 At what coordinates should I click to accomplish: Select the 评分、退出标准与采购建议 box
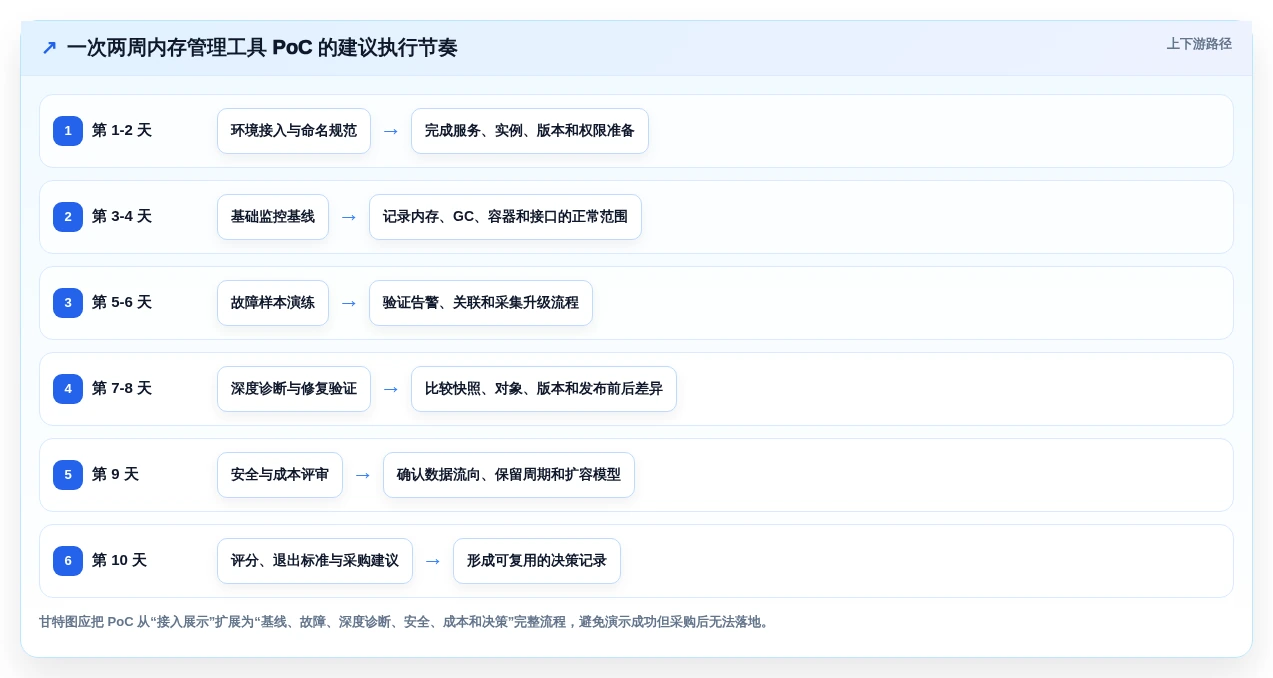[x=315, y=561]
